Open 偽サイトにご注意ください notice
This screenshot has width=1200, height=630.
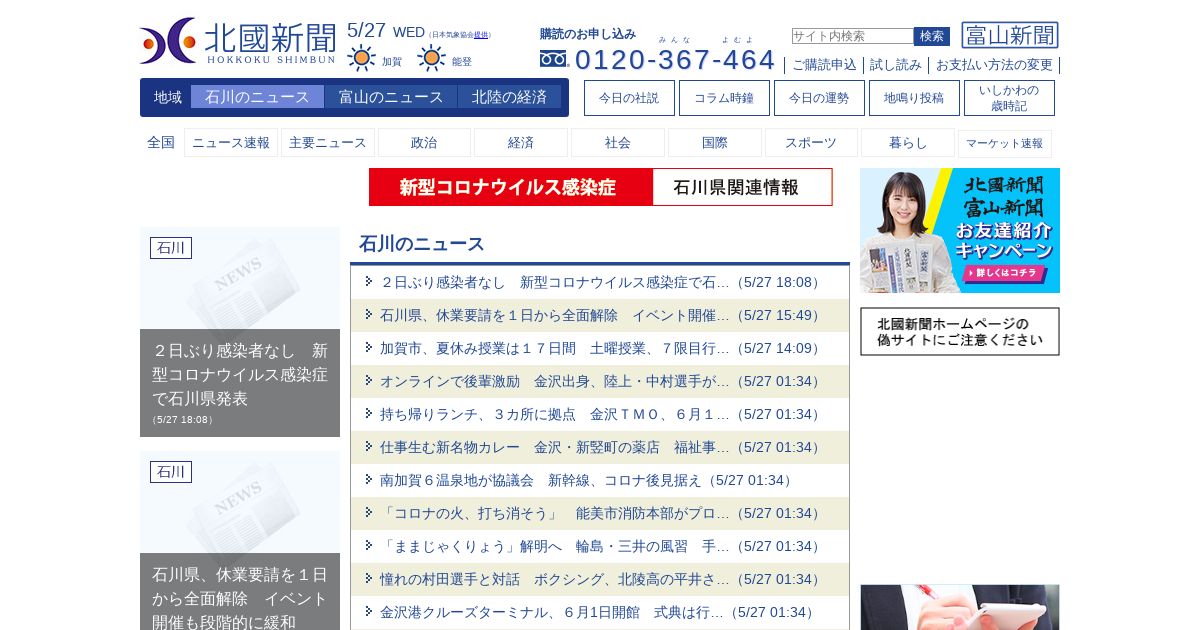pos(960,331)
